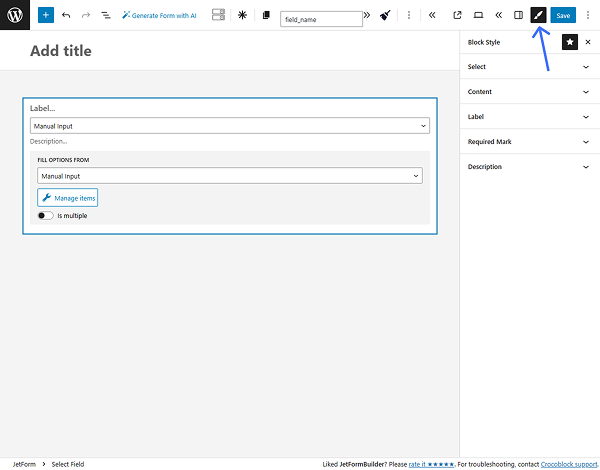Open the select field preview dropdown
The height and width of the screenshot is (470, 600).
coord(230,126)
